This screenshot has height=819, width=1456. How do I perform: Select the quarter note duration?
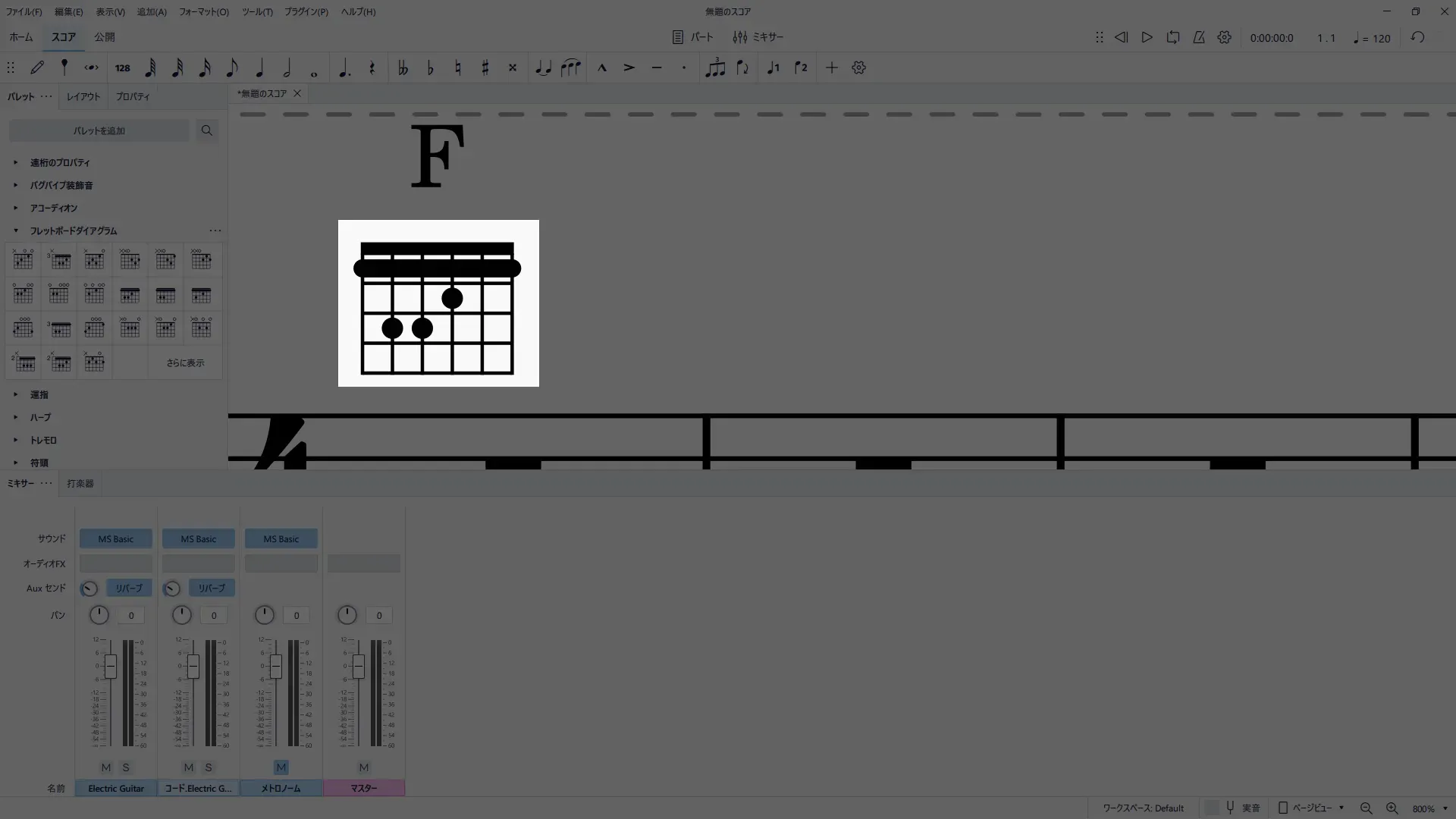click(259, 67)
